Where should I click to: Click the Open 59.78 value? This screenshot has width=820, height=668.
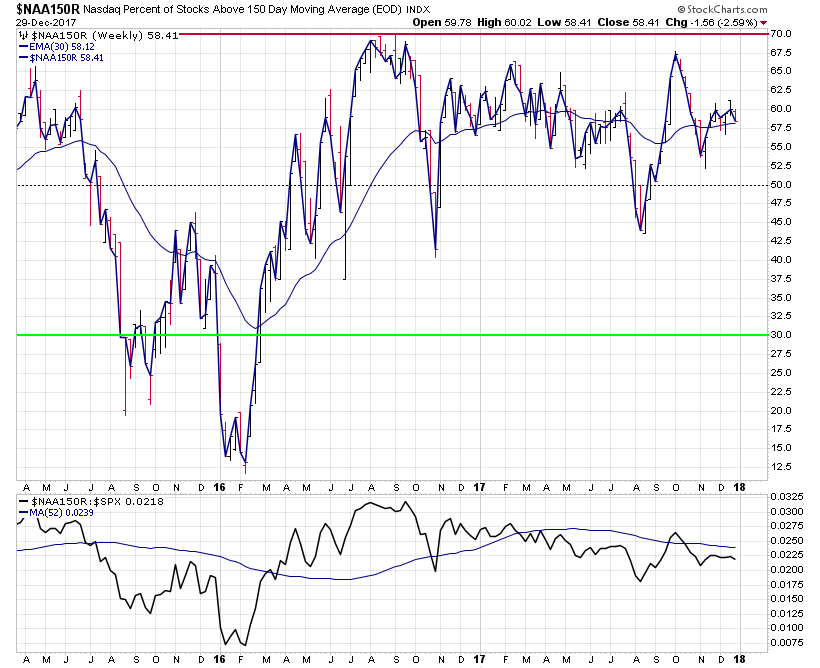pyautogui.click(x=442, y=22)
